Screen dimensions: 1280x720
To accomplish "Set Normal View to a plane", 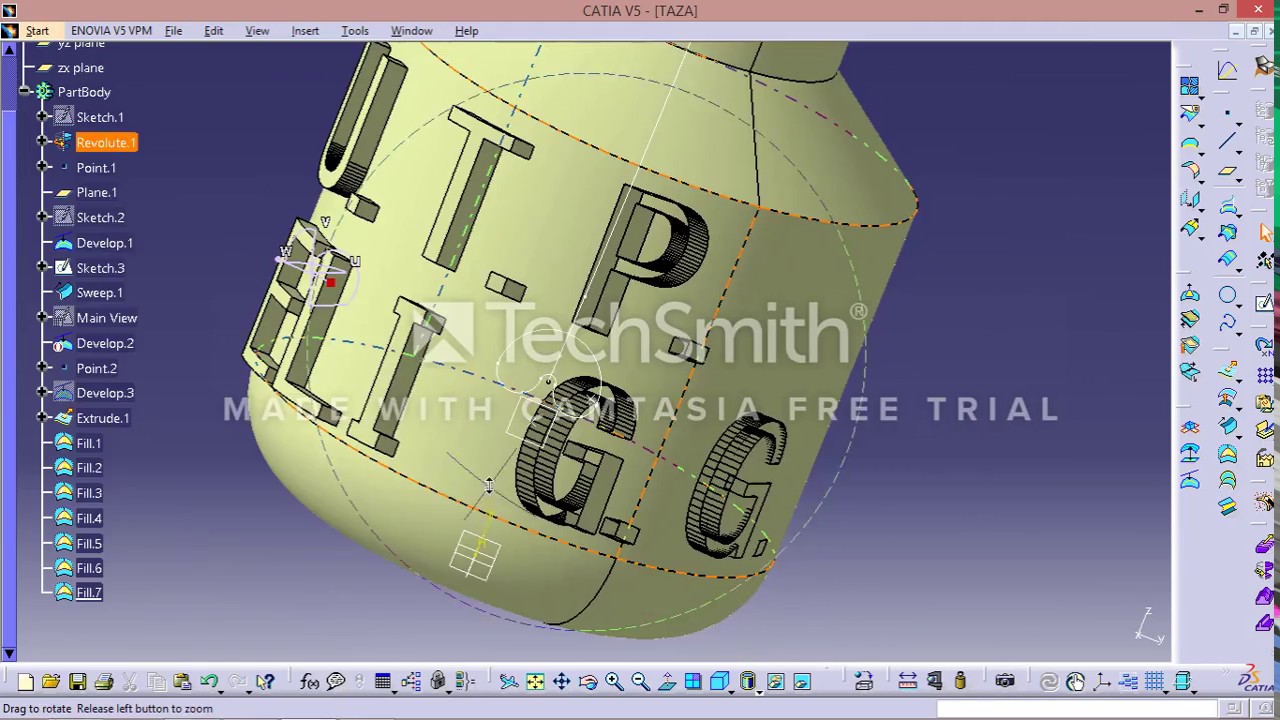I will 667,682.
